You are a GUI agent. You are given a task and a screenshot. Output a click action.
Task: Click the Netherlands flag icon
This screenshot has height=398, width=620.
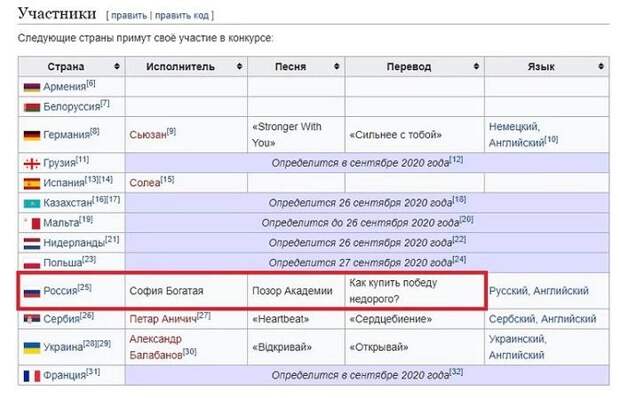tap(32, 243)
